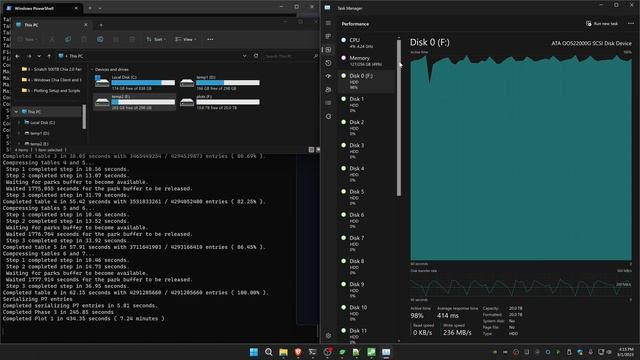The image size is (640, 360).
Task: Click the Rename icon in File Explorer toolbar
Action: click(100, 39)
